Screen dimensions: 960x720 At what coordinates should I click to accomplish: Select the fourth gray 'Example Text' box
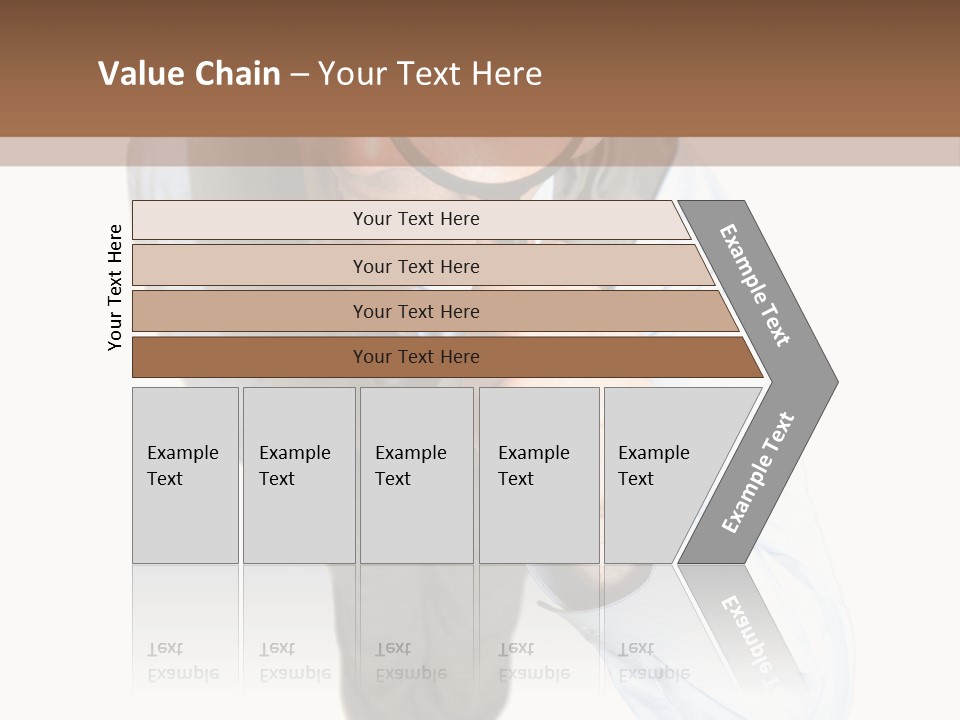538,475
